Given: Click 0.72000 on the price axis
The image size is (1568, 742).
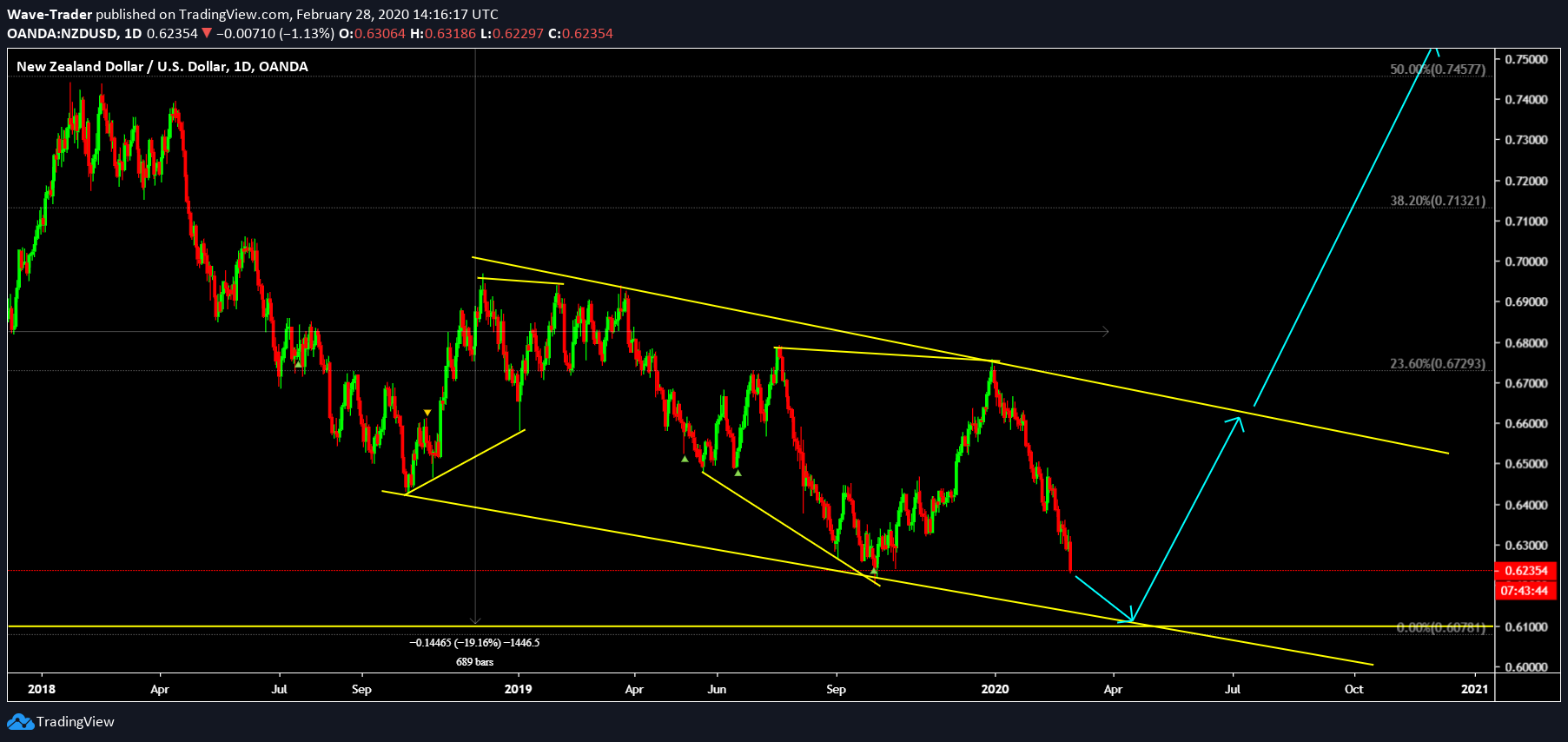Looking at the screenshot, I should pyautogui.click(x=1526, y=181).
